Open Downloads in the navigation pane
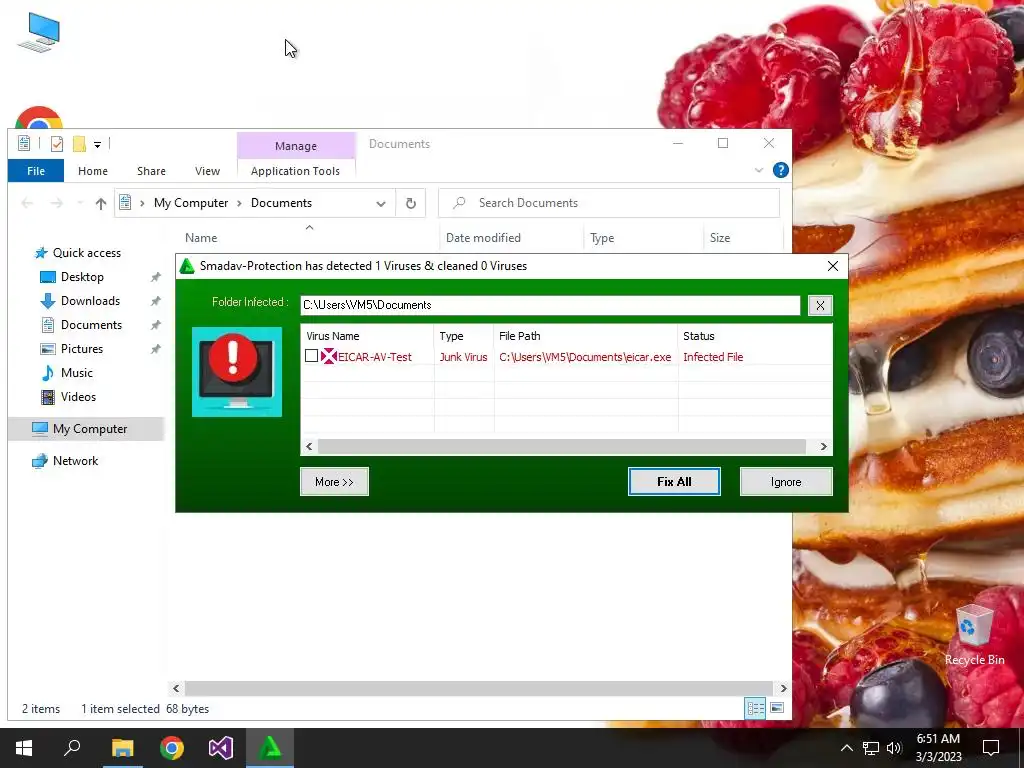The height and width of the screenshot is (768, 1024). tap(90, 301)
